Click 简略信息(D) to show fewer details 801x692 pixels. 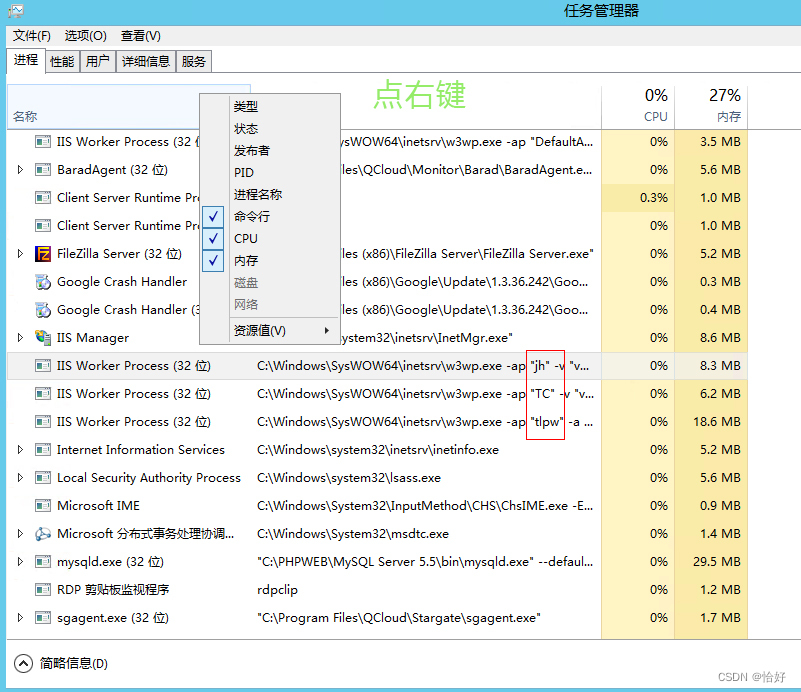pos(74,663)
